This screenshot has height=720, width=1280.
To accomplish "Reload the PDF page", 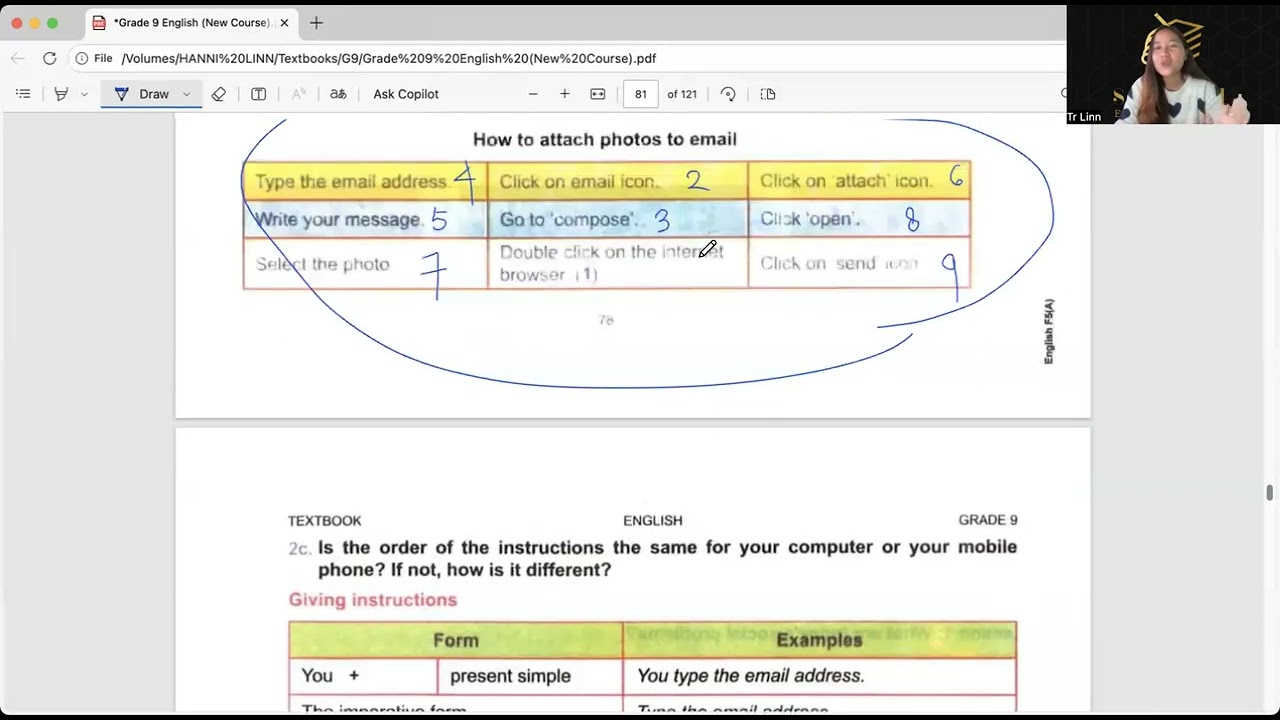I will pos(49,58).
